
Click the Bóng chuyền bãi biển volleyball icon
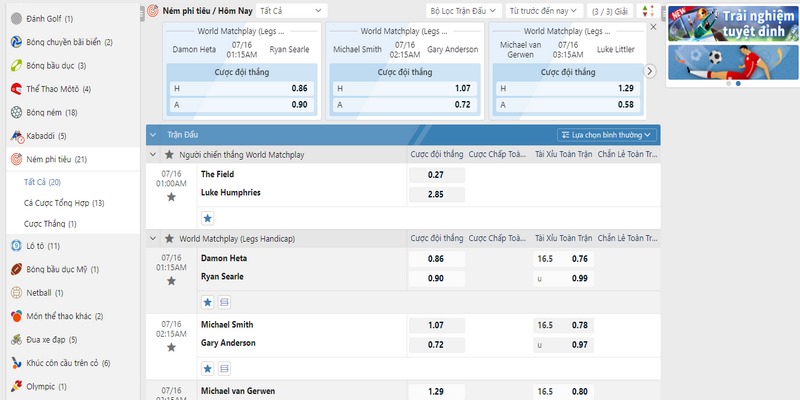pos(16,42)
